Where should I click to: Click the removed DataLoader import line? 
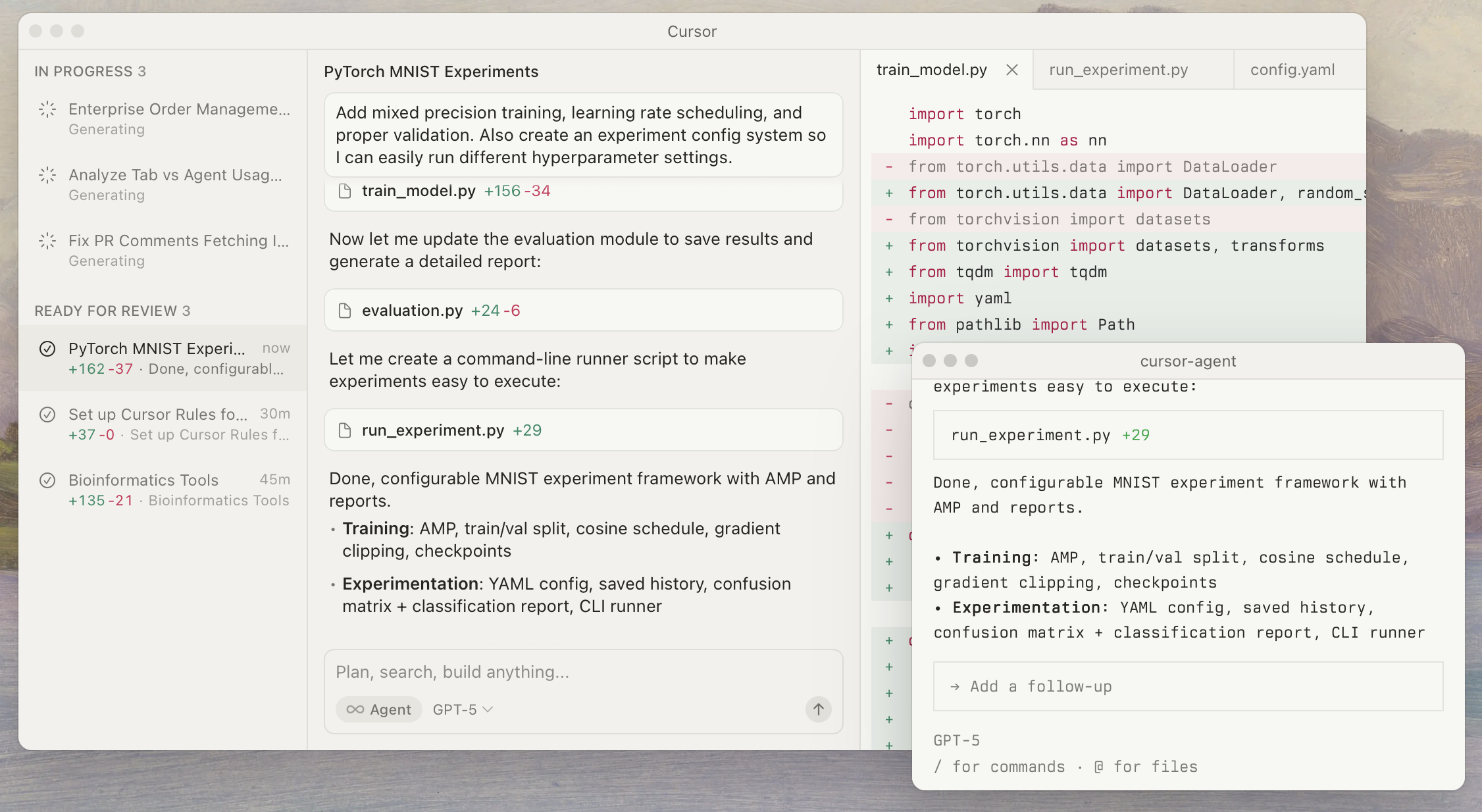pyautogui.click(x=1118, y=166)
